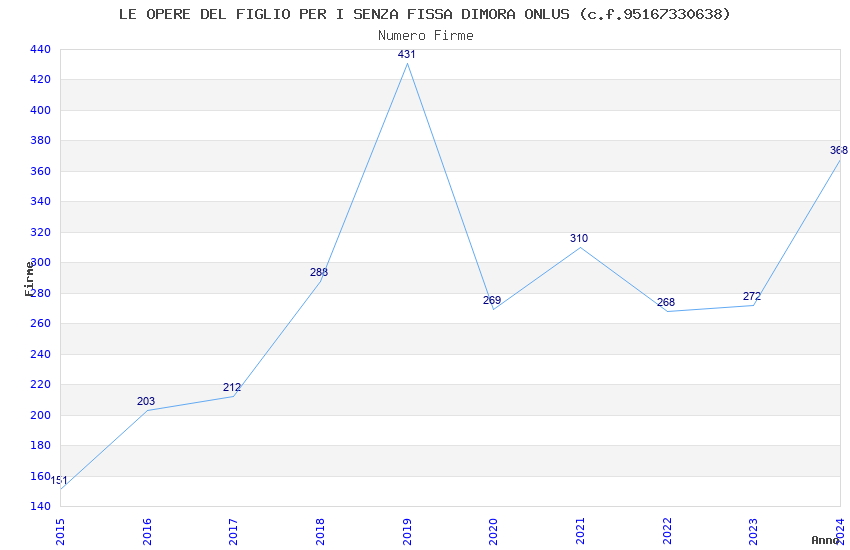850x550 pixels.
Task: Click the Anno axis title
Action: [825, 540]
